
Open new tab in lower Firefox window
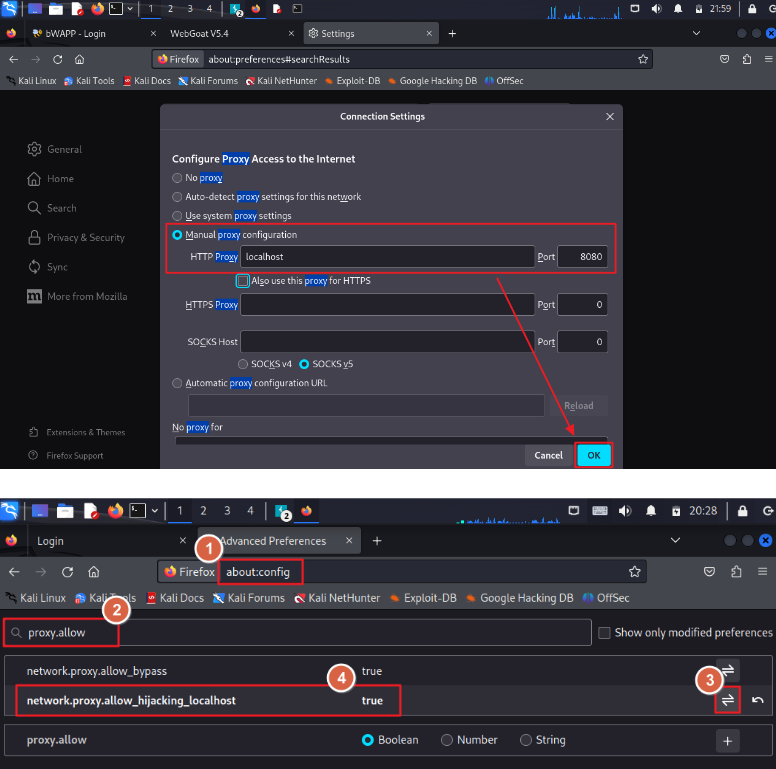click(x=377, y=541)
